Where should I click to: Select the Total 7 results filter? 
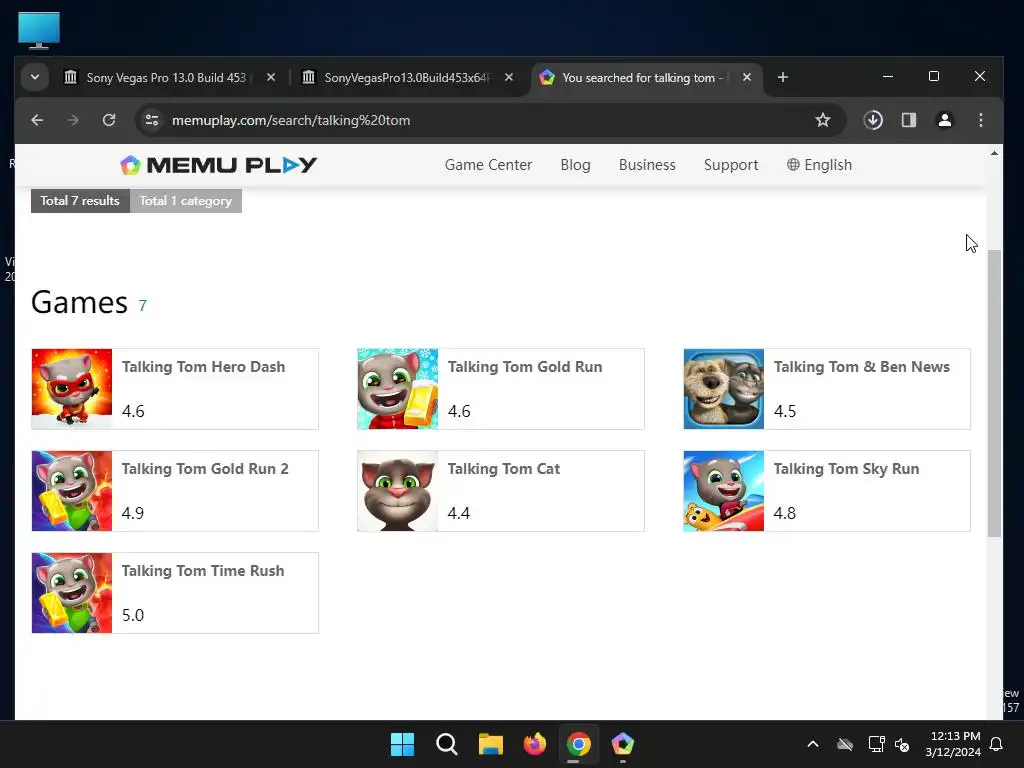click(80, 200)
